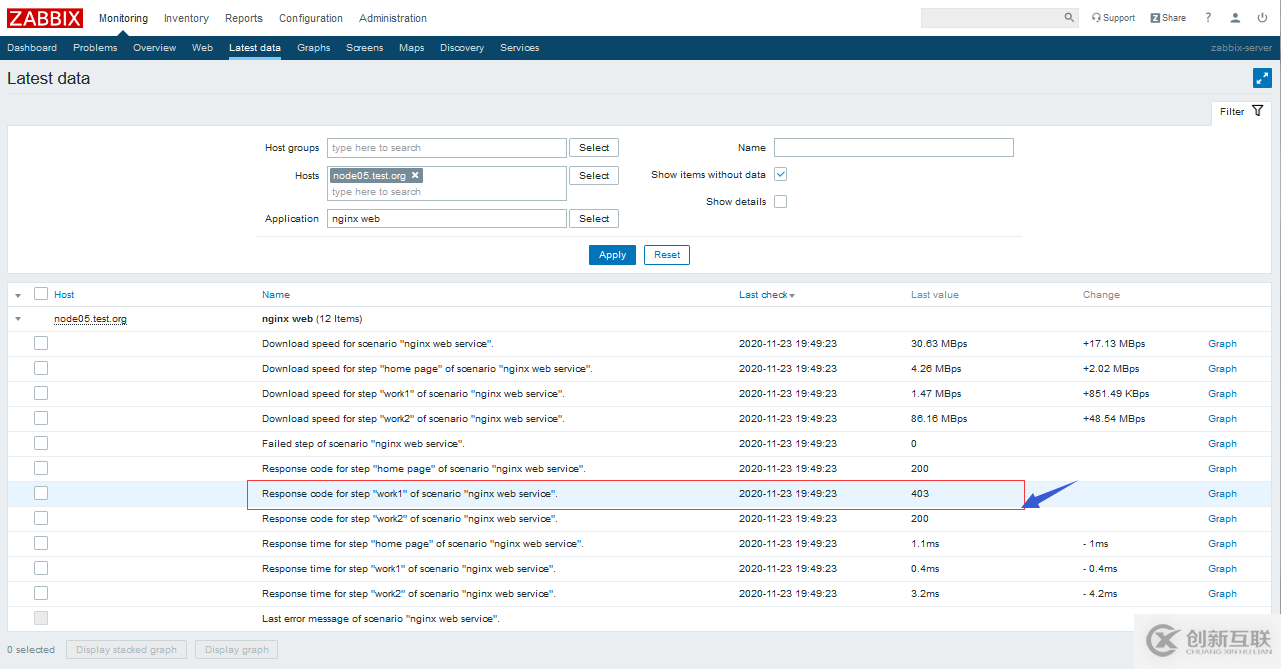
Task: Click the Host groups search field
Action: pos(447,147)
